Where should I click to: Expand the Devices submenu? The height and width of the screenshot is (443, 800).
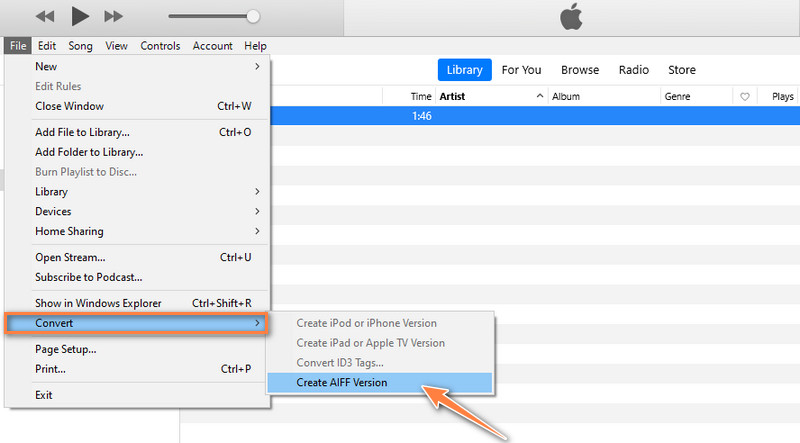click(x=137, y=211)
